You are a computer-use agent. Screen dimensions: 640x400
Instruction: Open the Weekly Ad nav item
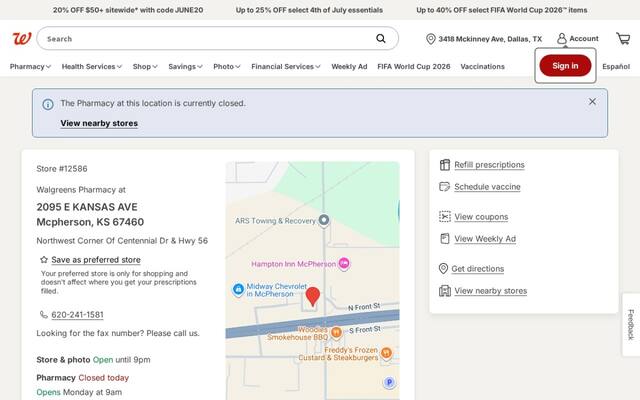pyautogui.click(x=349, y=67)
